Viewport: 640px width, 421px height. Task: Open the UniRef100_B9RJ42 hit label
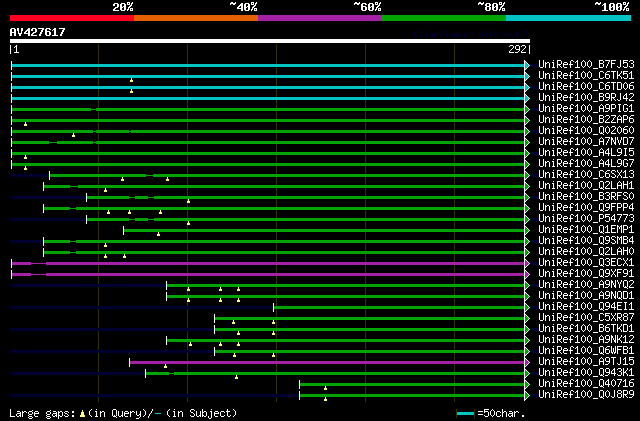(x=586, y=98)
